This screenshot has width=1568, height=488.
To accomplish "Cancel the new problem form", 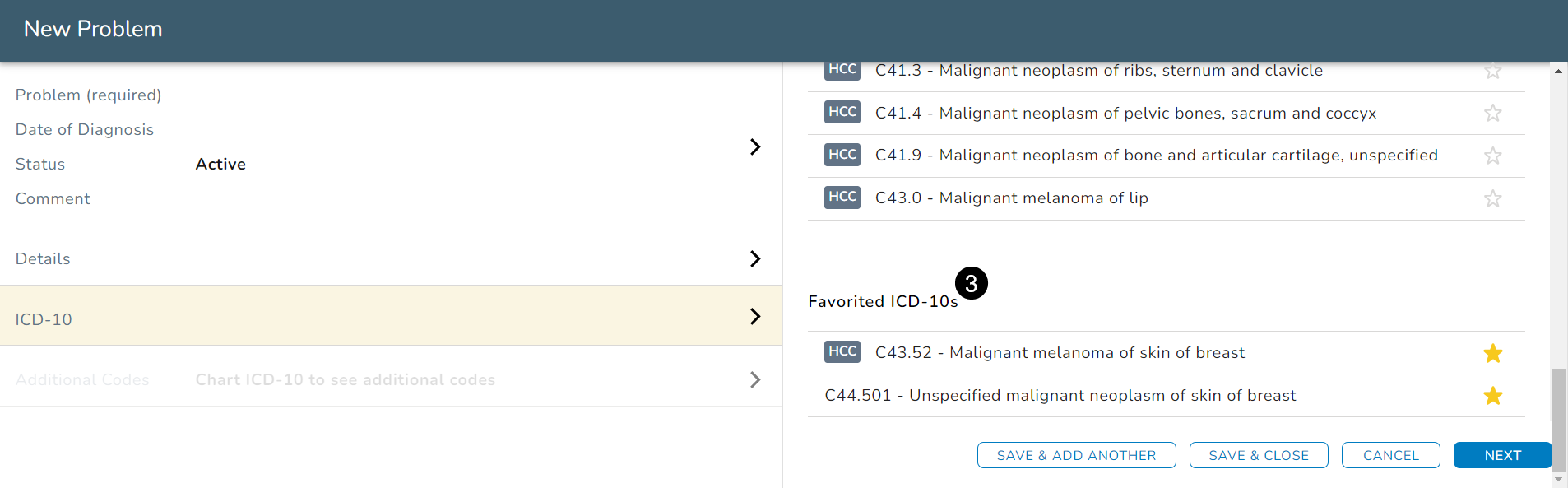I will pyautogui.click(x=1390, y=455).
